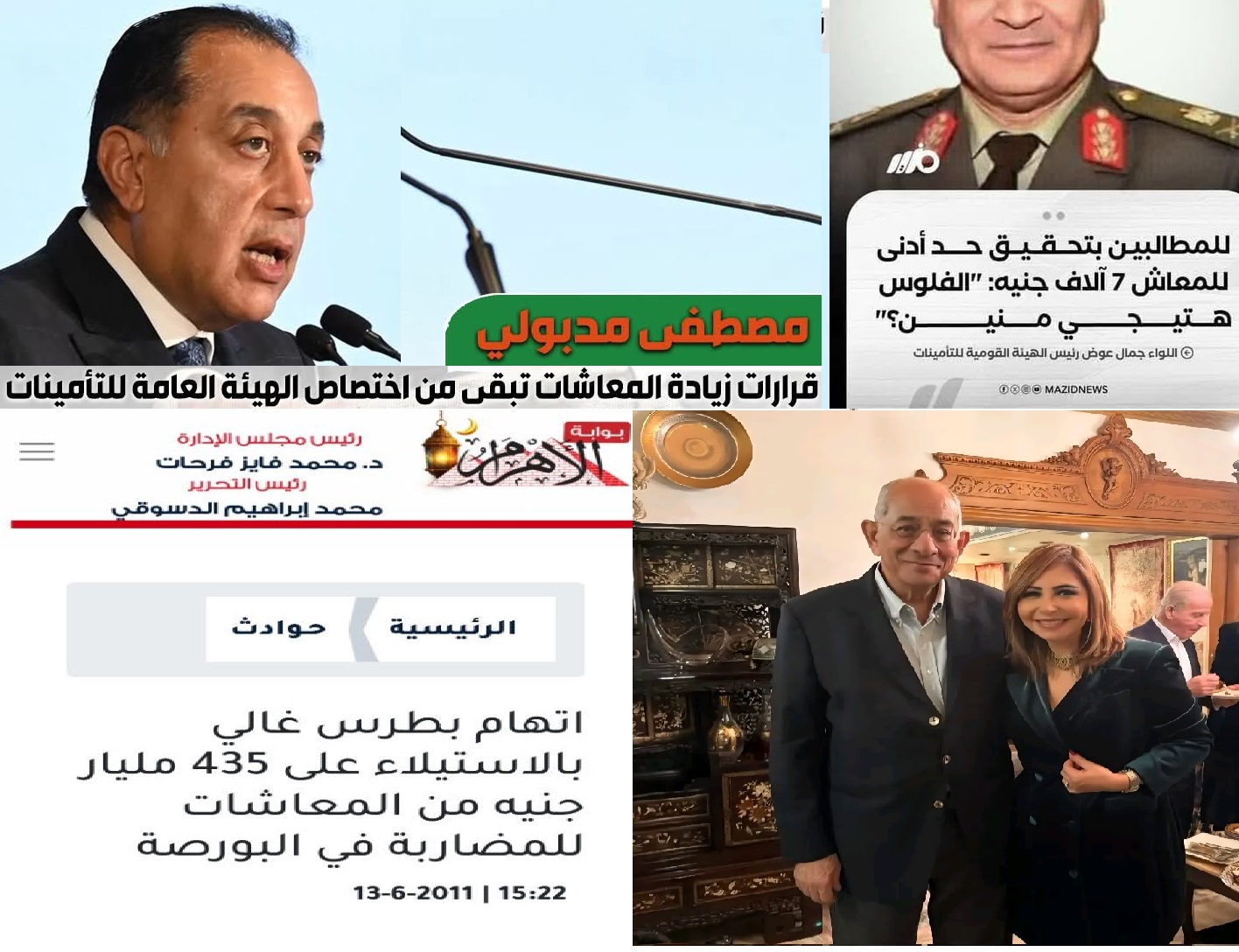Click the two-dot carousel indicator above the quote
1239x952 pixels.
[x=1053, y=215]
